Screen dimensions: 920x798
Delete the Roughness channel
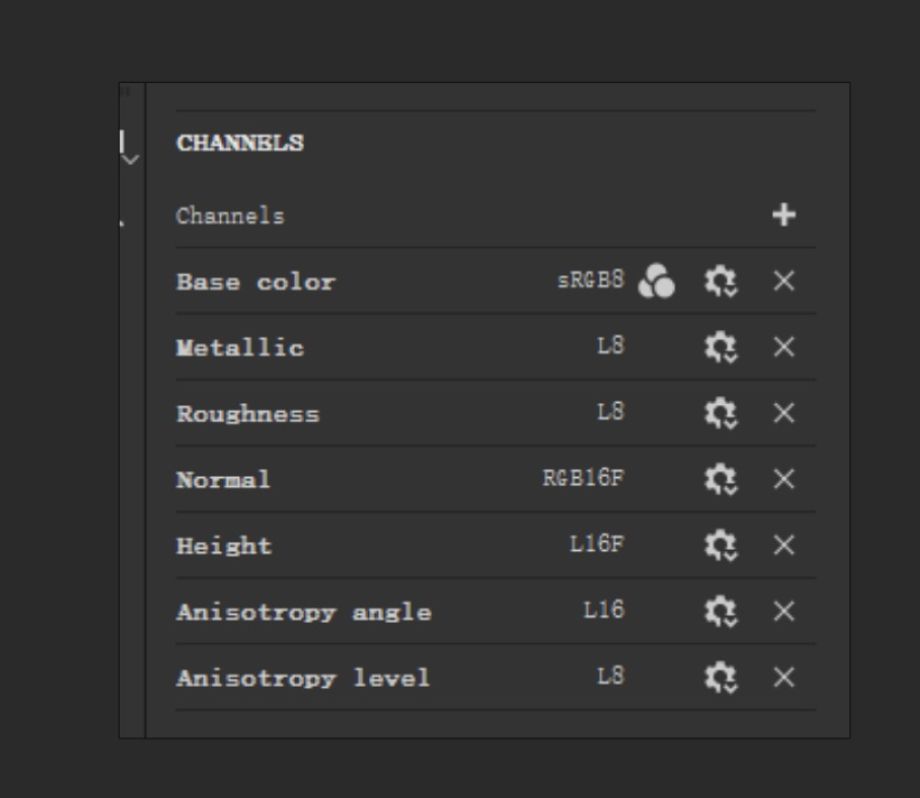point(784,414)
